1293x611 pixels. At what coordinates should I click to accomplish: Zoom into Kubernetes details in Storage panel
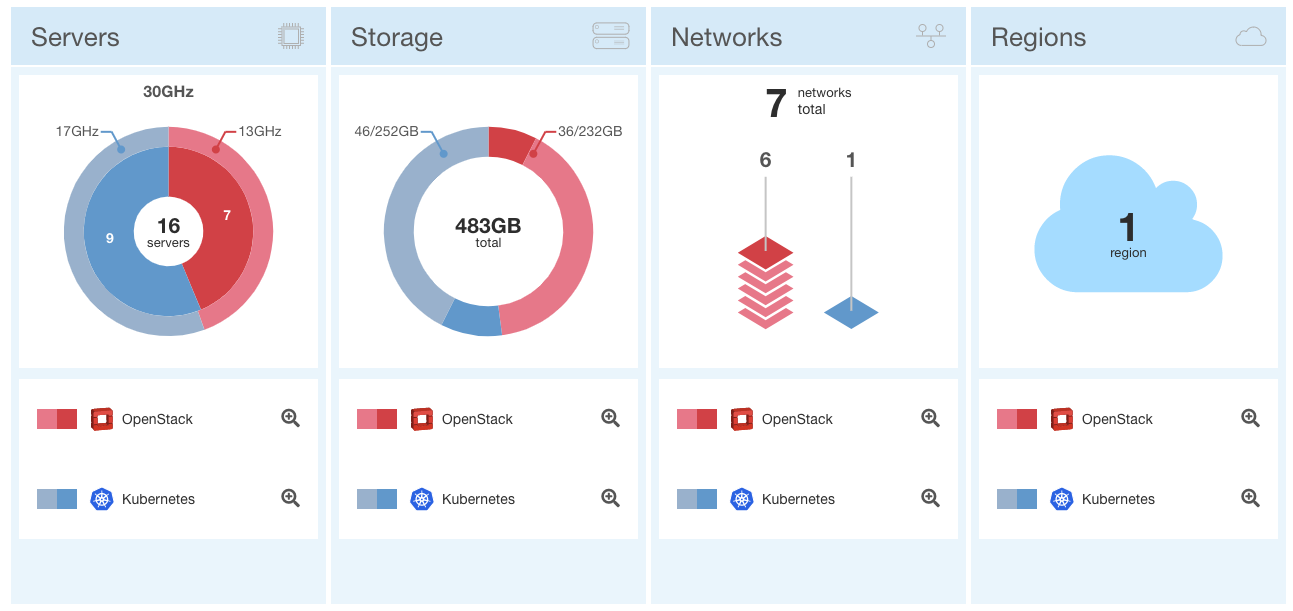(610, 498)
